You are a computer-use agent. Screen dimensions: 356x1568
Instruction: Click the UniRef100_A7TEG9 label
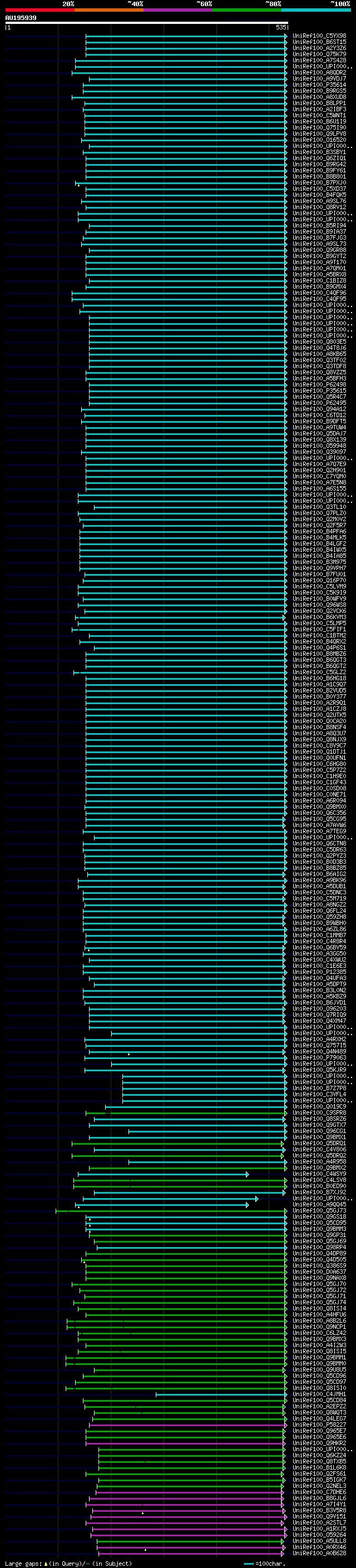(319, 832)
